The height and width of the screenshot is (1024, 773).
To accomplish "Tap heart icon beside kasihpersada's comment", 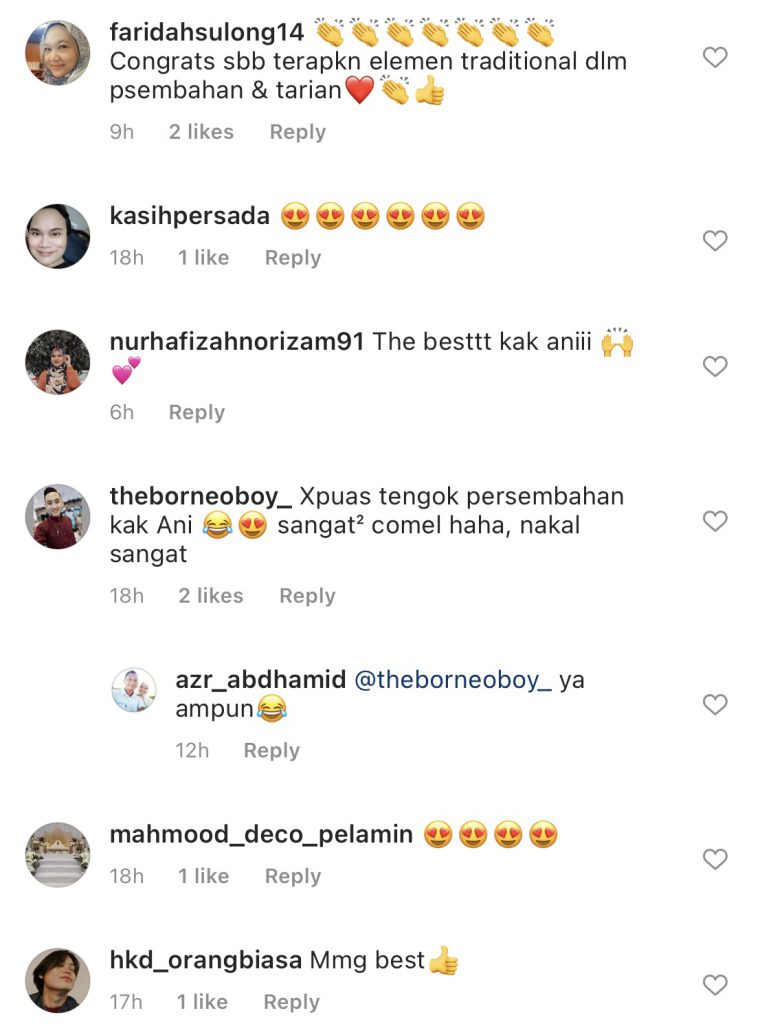I will click(715, 241).
